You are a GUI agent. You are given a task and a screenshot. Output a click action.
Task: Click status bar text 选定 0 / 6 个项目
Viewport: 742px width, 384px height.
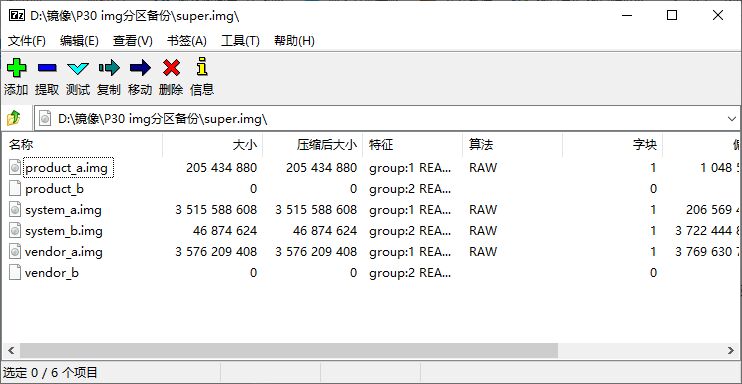click(x=51, y=373)
